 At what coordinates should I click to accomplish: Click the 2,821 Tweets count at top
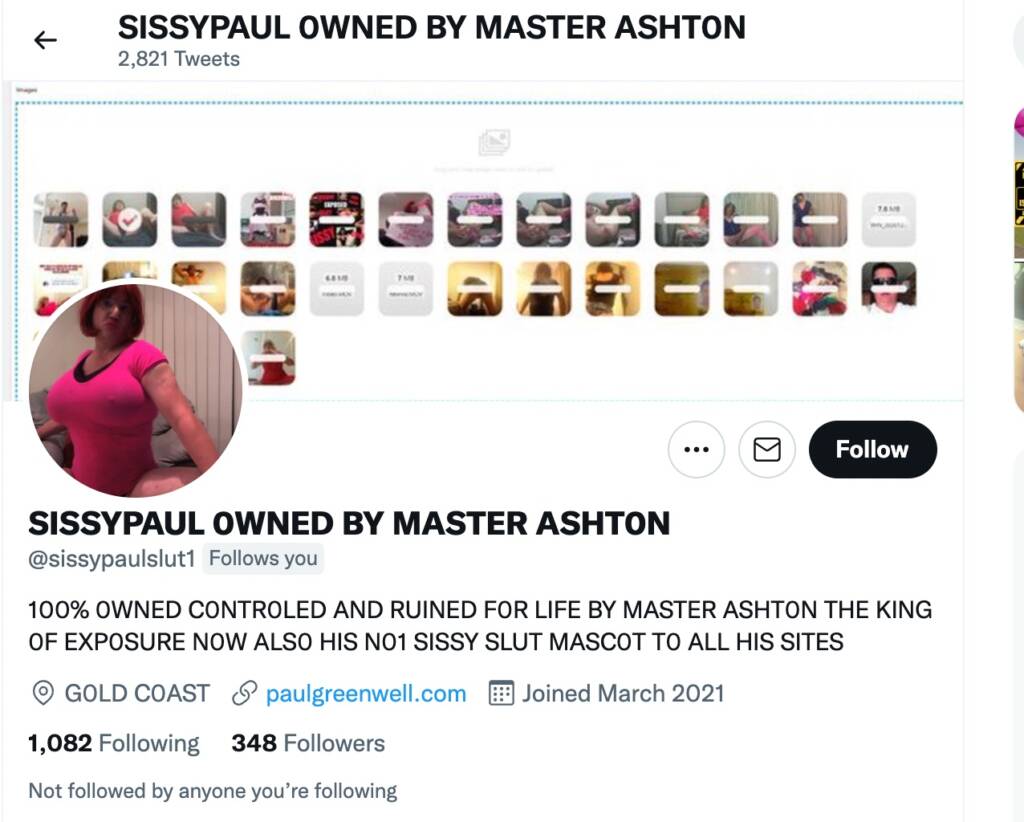(179, 59)
